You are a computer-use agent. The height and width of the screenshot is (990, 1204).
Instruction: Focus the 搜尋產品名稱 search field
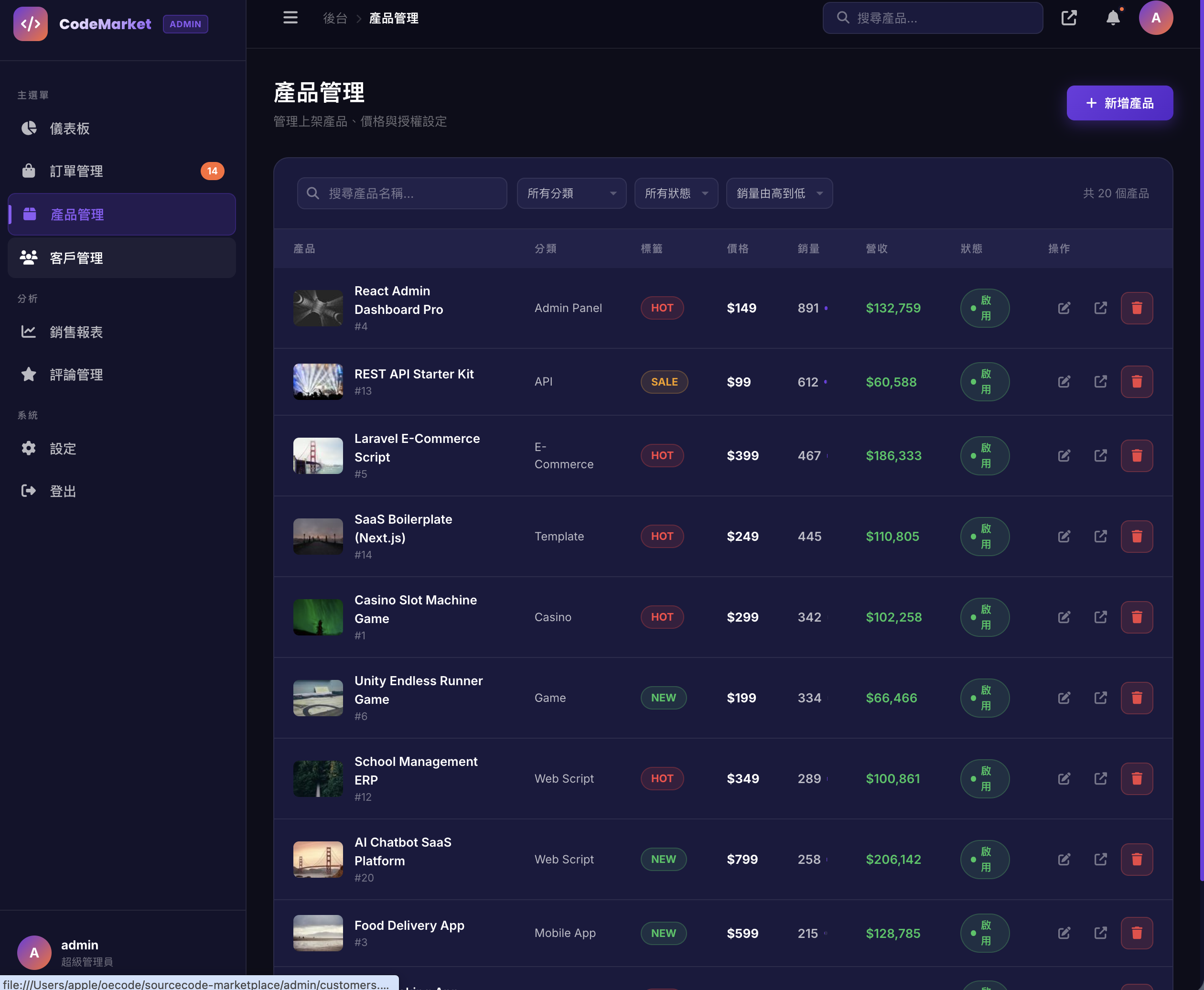(x=410, y=194)
